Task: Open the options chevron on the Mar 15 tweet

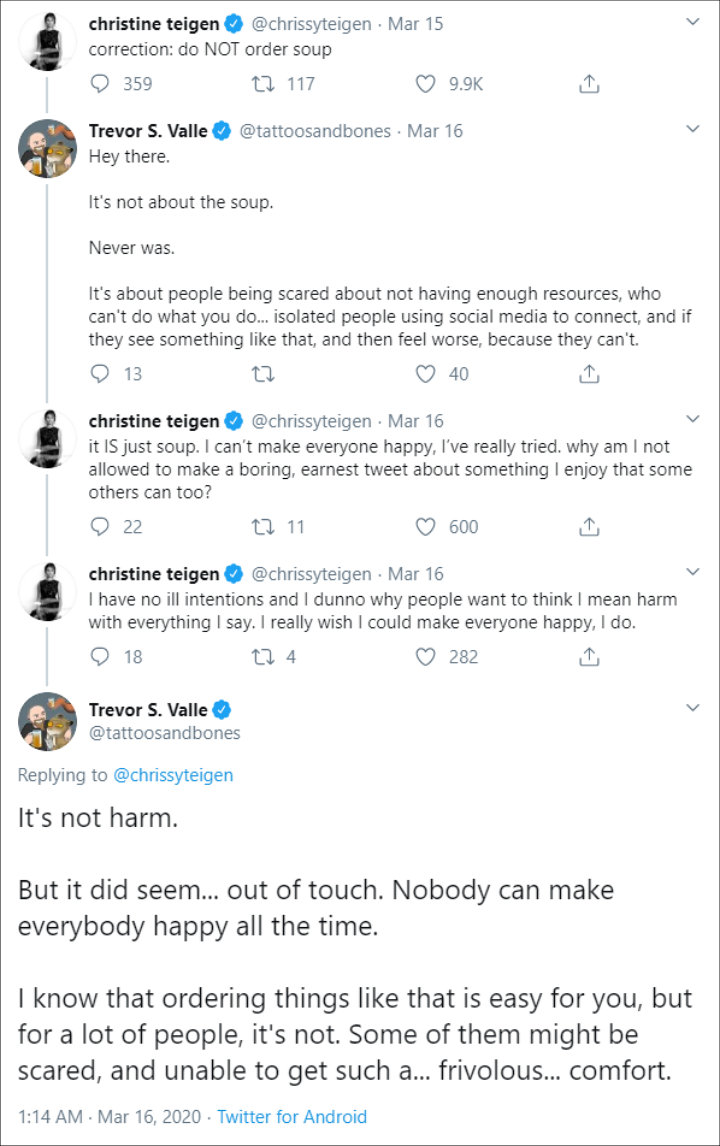Action: (x=692, y=21)
